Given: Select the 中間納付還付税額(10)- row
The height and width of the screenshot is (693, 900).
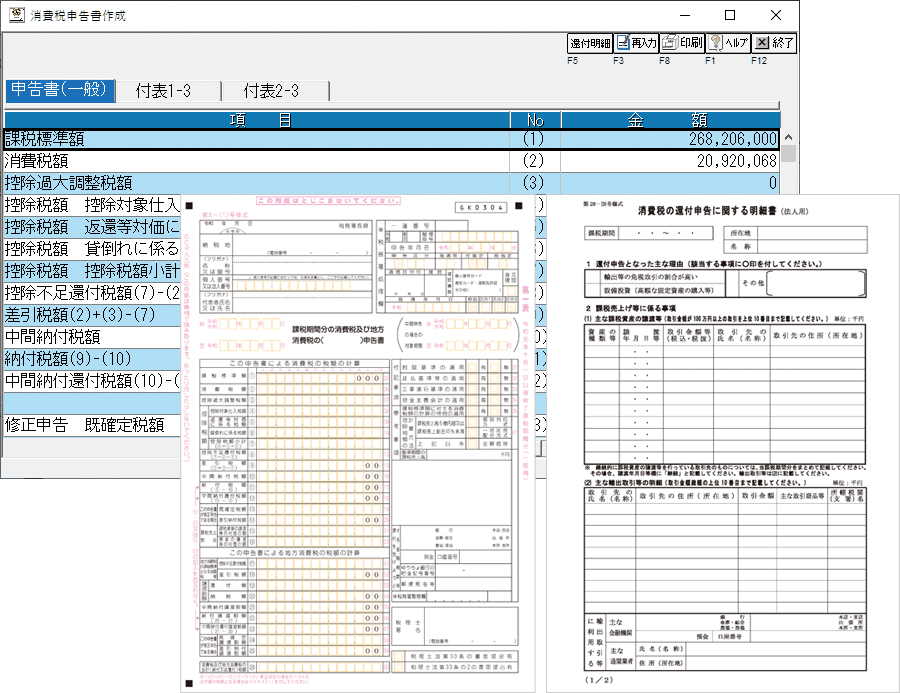Looking at the screenshot, I should (x=92, y=381).
